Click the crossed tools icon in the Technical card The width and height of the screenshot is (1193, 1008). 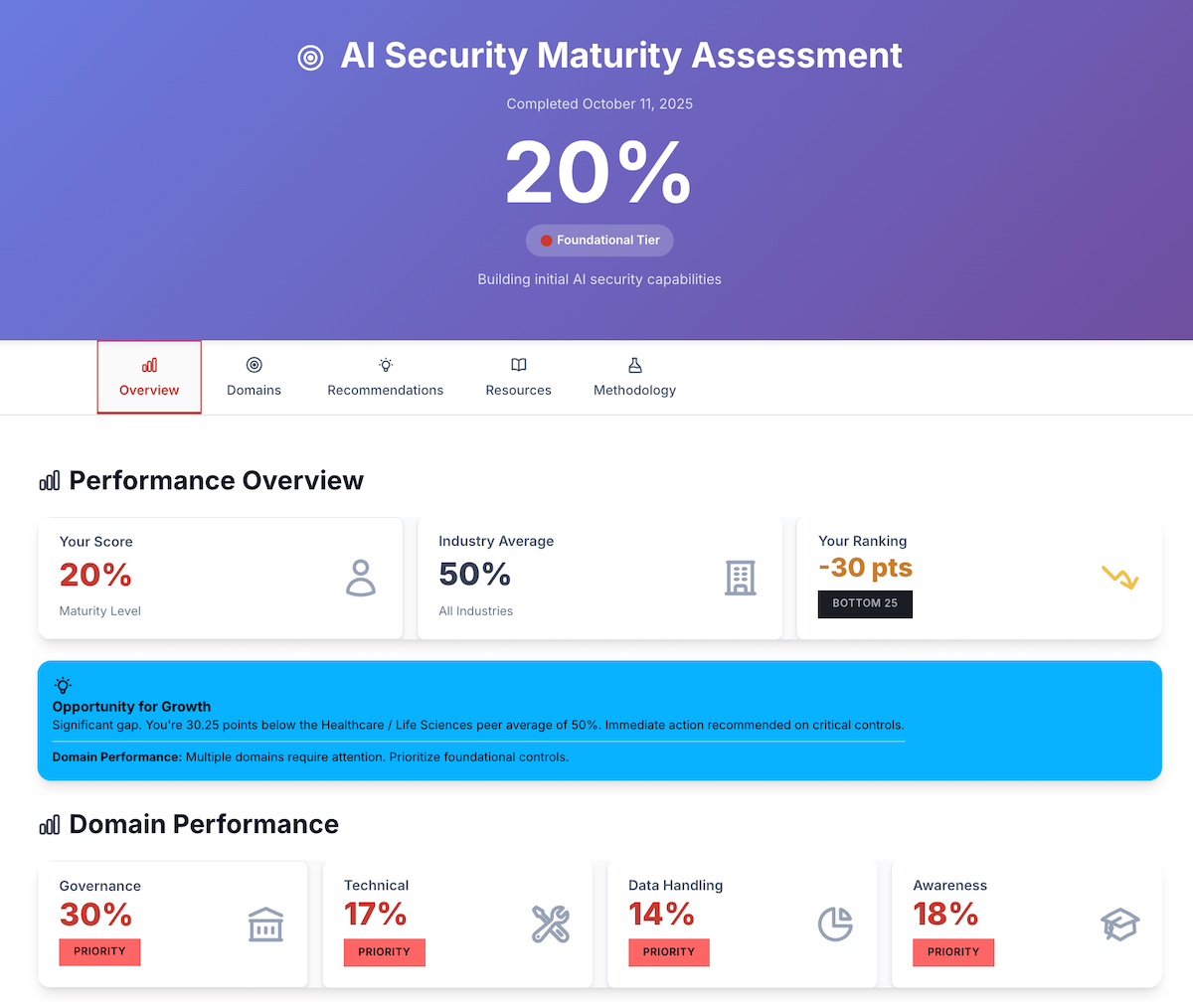click(550, 924)
